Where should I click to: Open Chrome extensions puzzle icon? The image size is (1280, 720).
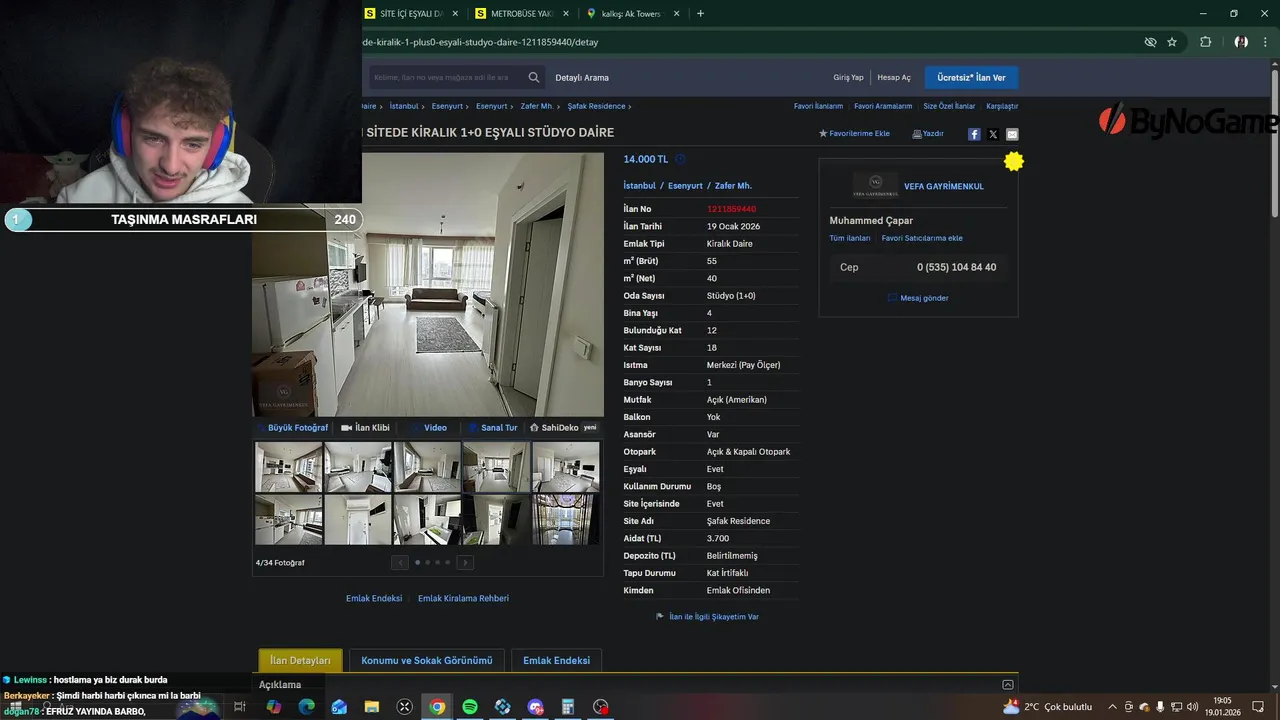(1205, 42)
